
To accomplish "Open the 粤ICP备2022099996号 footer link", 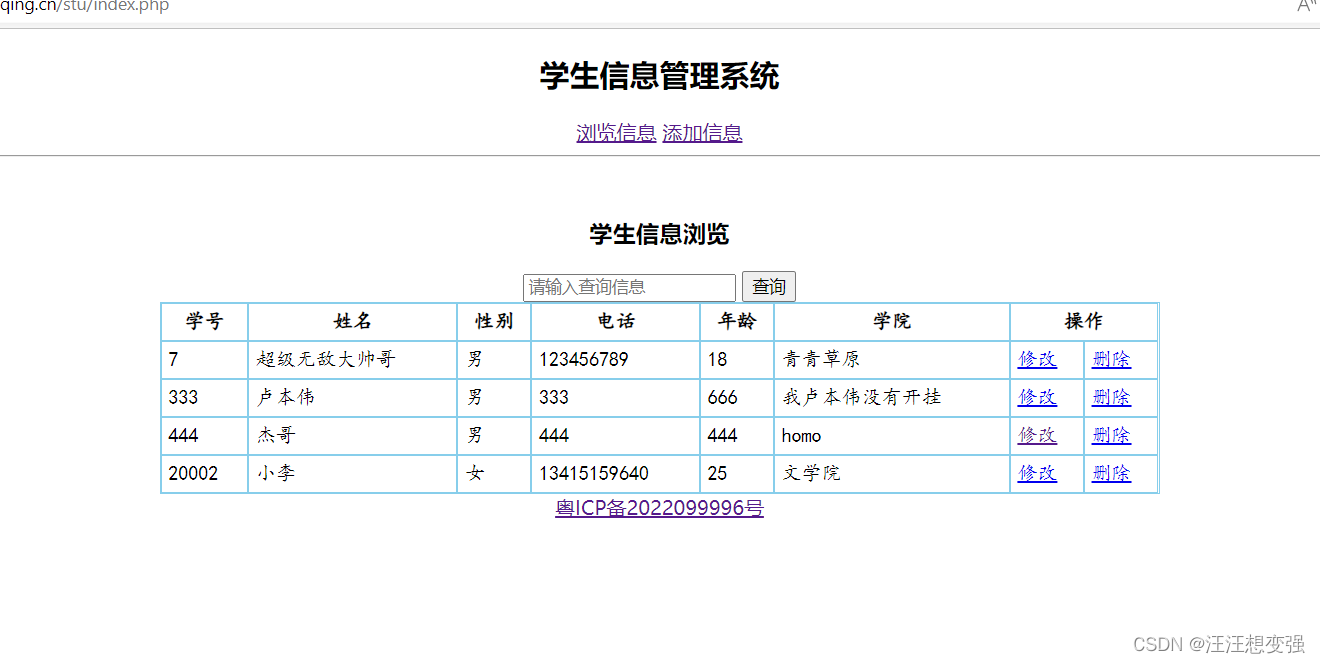I will click(659, 508).
